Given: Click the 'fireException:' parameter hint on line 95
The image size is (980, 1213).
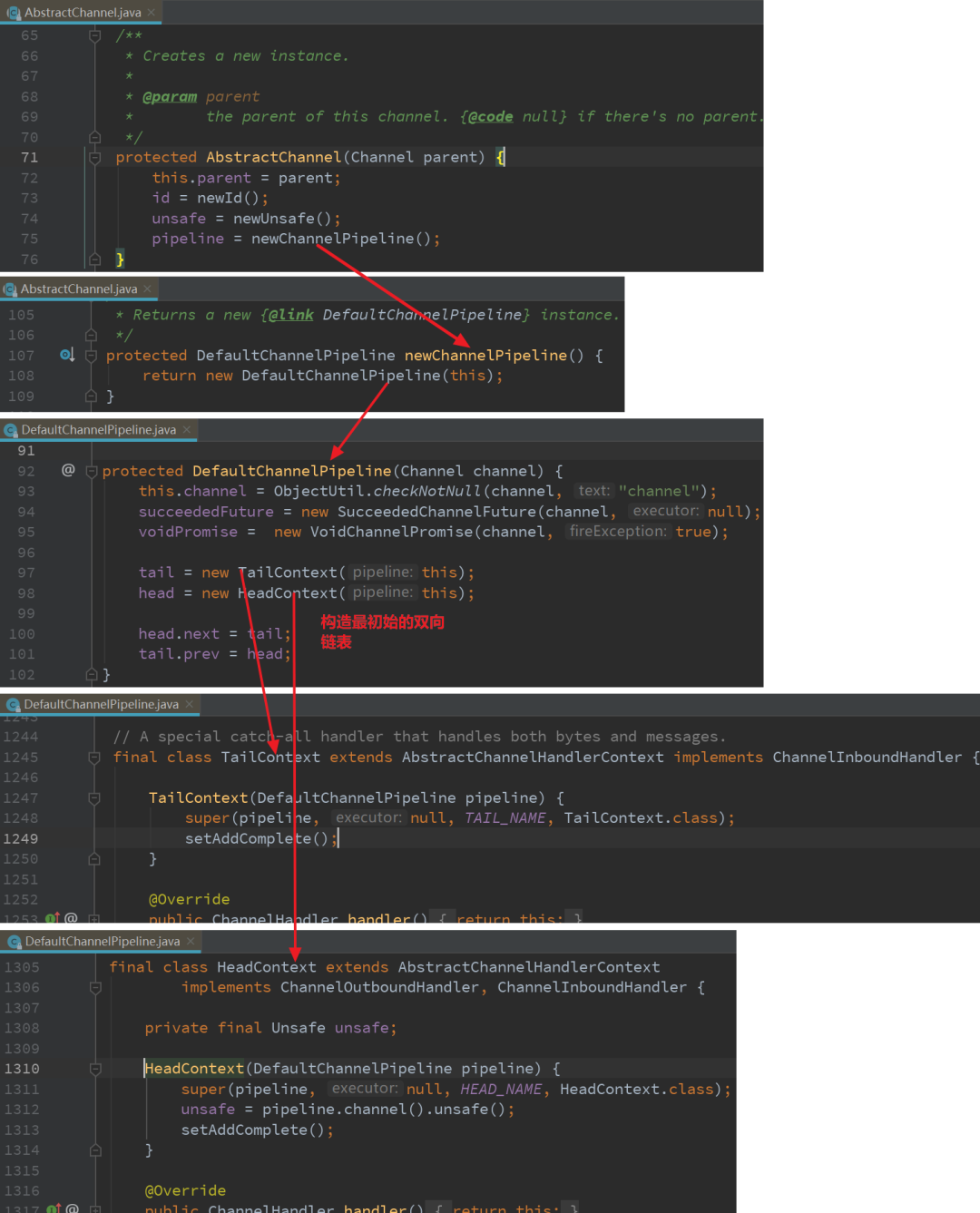Looking at the screenshot, I should click(618, 532).
